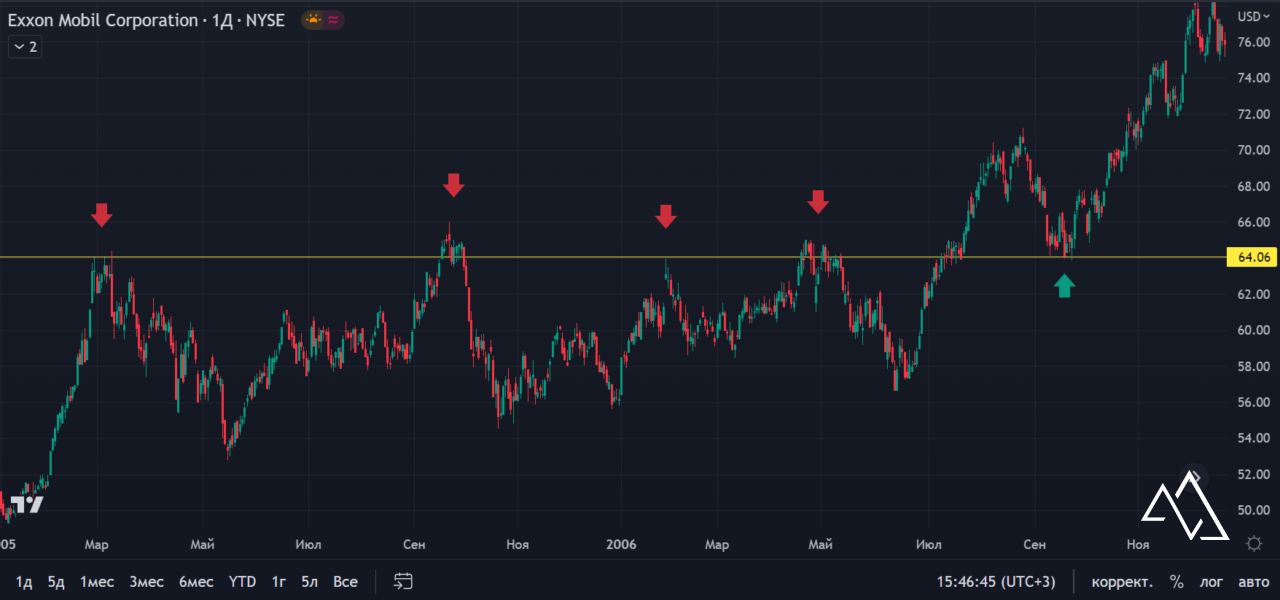Image resolution: width=1280 pixels, height=600 pixels.
Task: Click the 58.00 price scale label
Action: point(1254,366)
